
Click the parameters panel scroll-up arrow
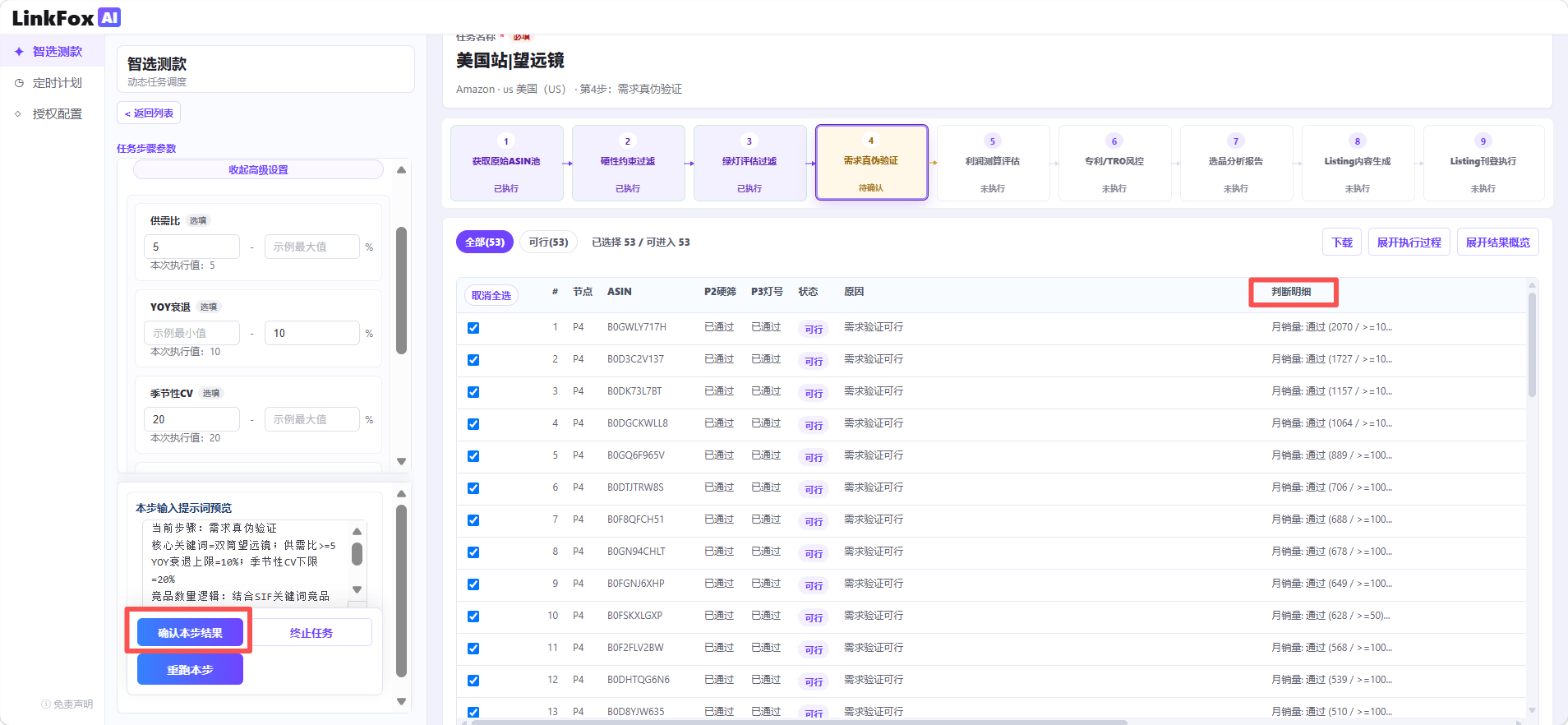[x=401, y=170]
